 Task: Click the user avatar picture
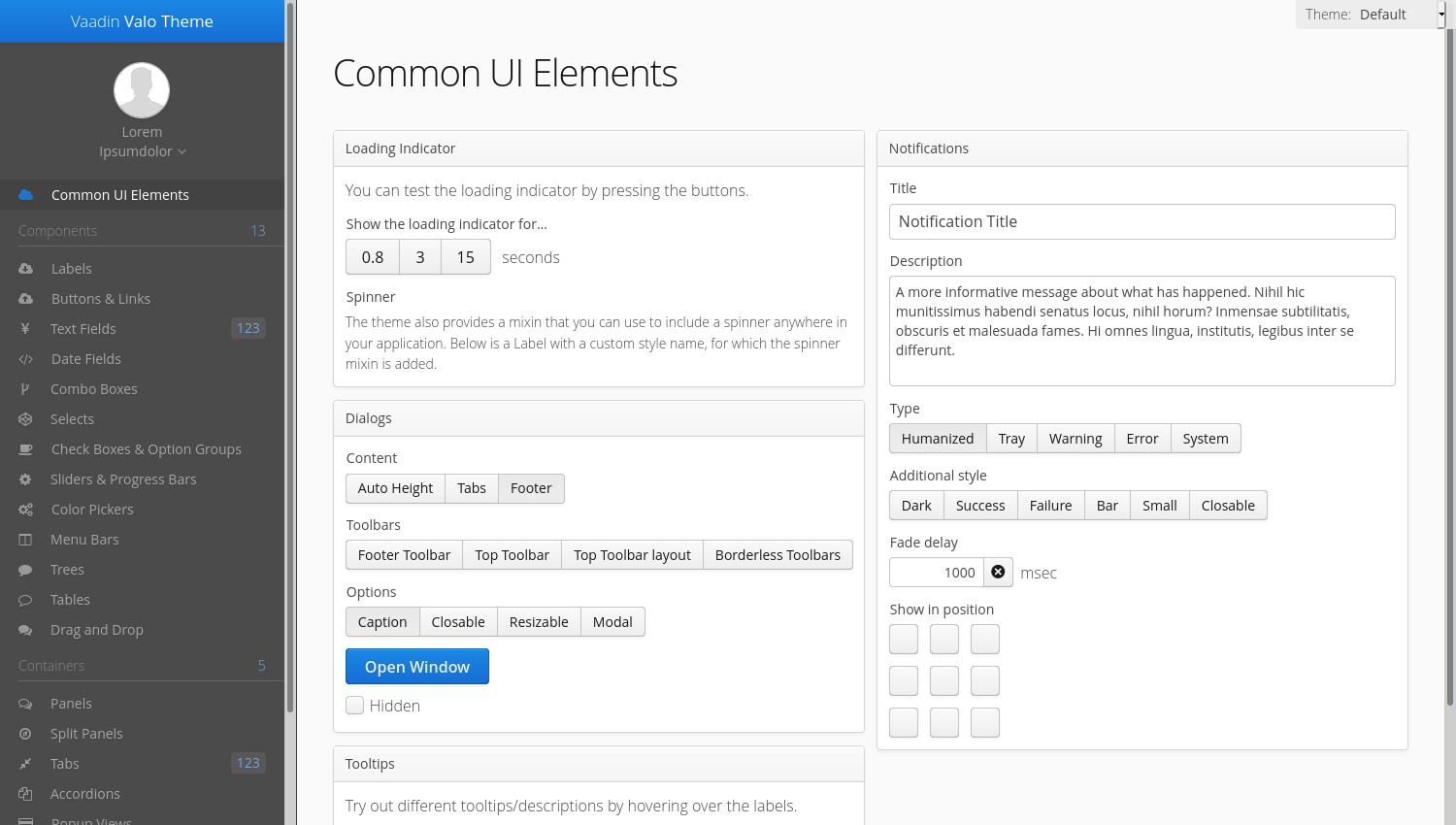pos(142,90)
